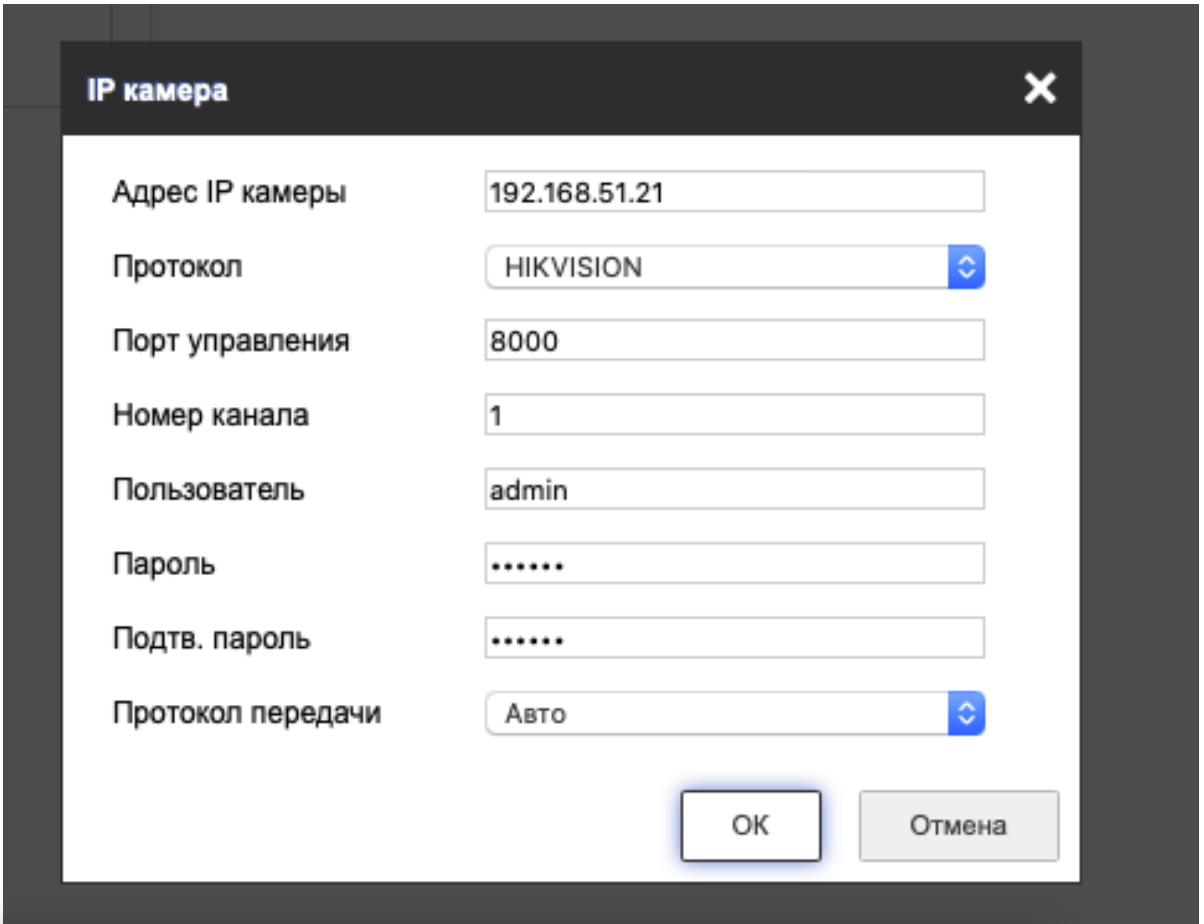Click the Подтв. пароль label
The height and width of the screenshot is (924, 1204).
pyautogui.click(x=211, y=639)
